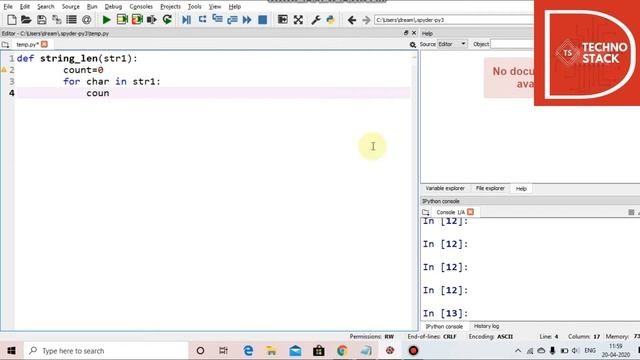Click In [13] console prompt
Screen dimensions: 640x360
[x=445, y=313]
